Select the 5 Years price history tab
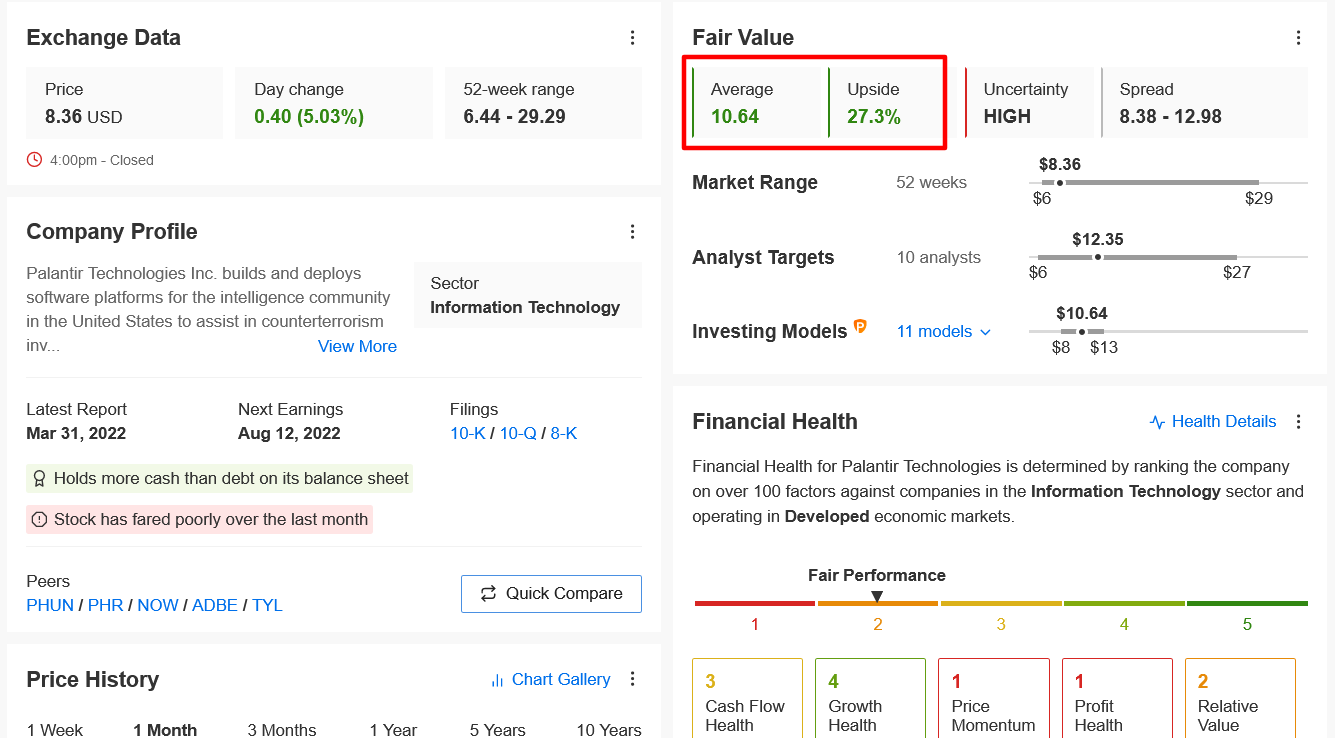This screenshot has width=1335, height=738. click(x=497, y=729)
